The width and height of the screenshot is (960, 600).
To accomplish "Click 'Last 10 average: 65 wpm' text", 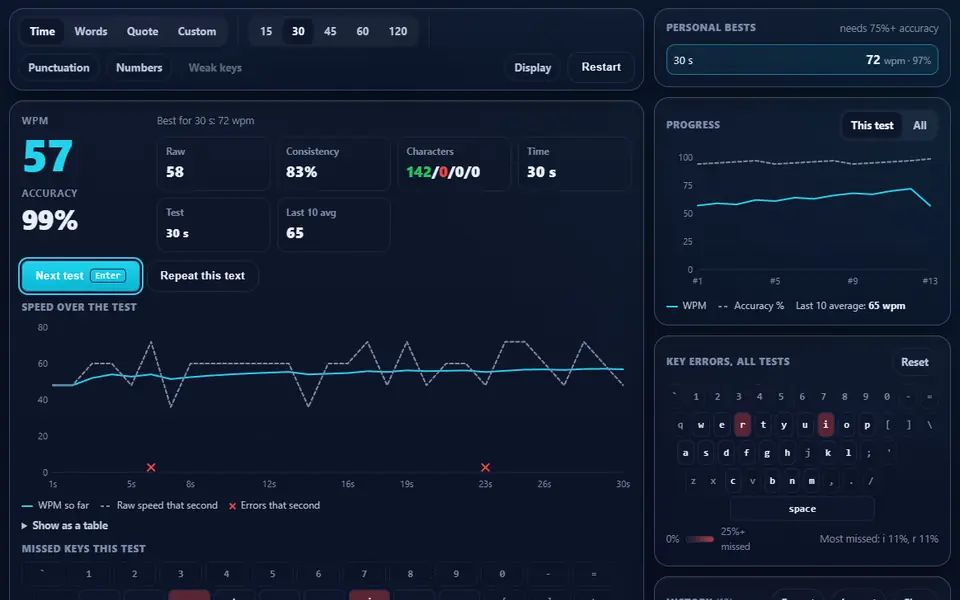I will 850,306.
